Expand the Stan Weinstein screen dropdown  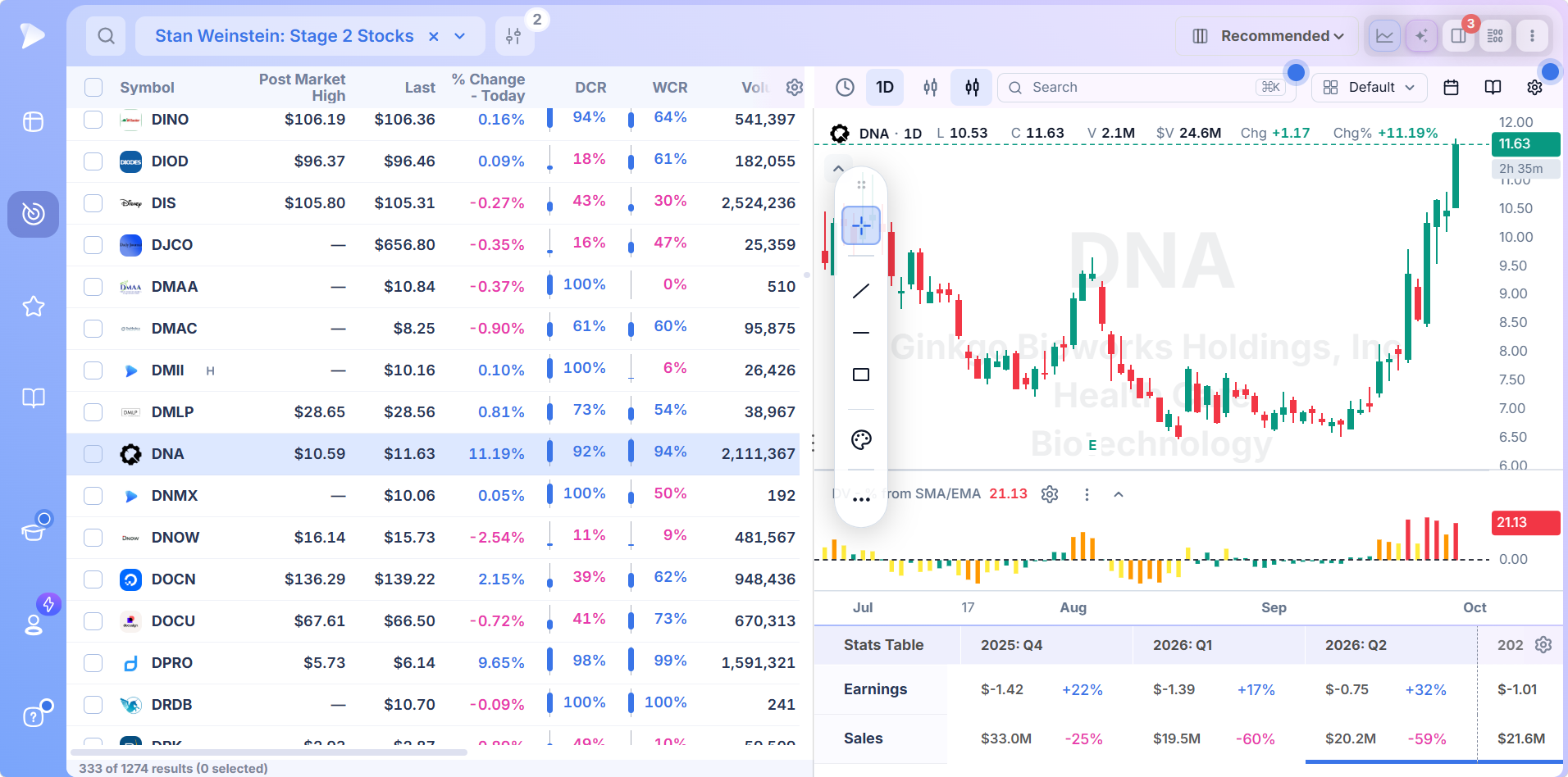coord(460,36)
